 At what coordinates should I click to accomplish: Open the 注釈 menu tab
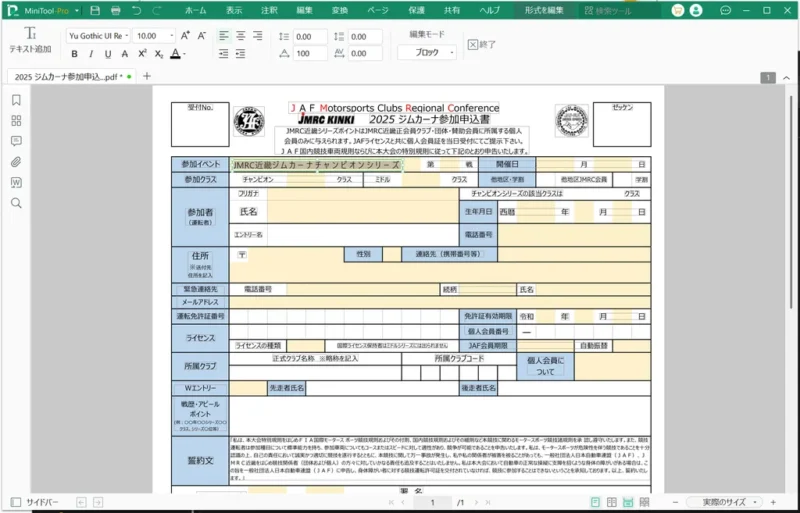coord(269,10)
